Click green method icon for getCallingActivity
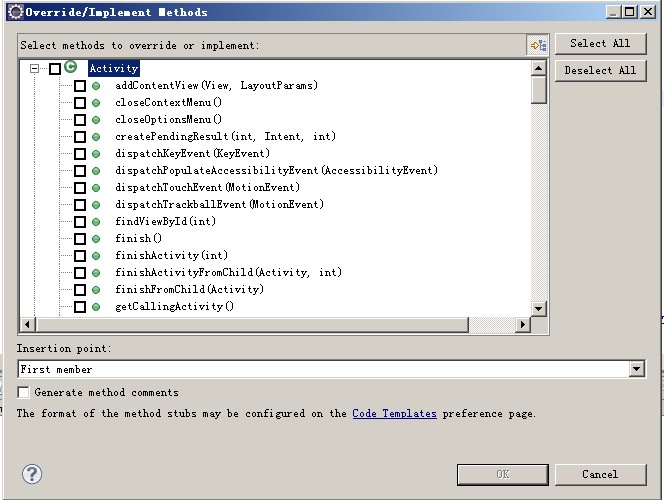This screenshot has width=664, height=500. pos(96,307)
